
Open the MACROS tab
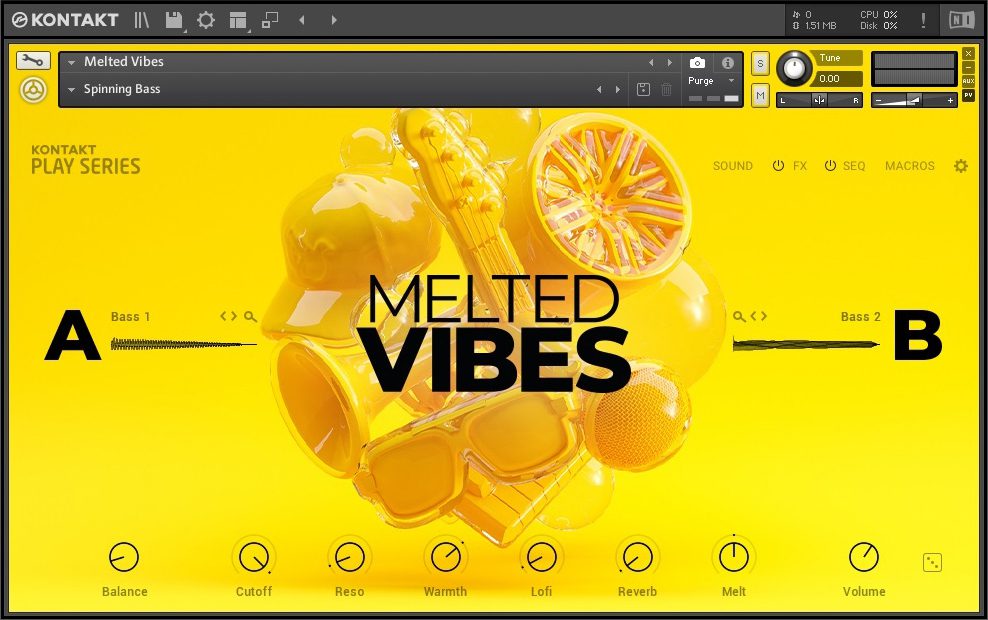coord(909,166)
